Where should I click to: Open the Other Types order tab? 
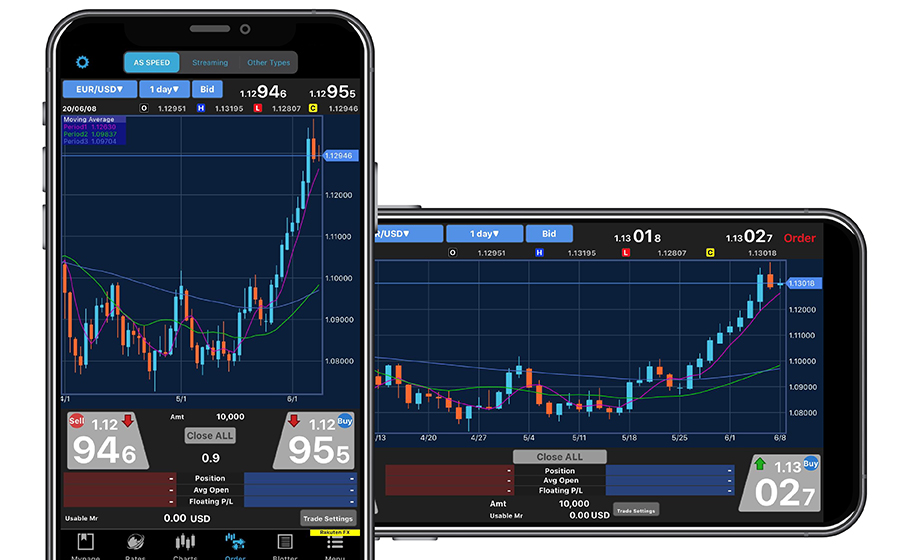269,63
